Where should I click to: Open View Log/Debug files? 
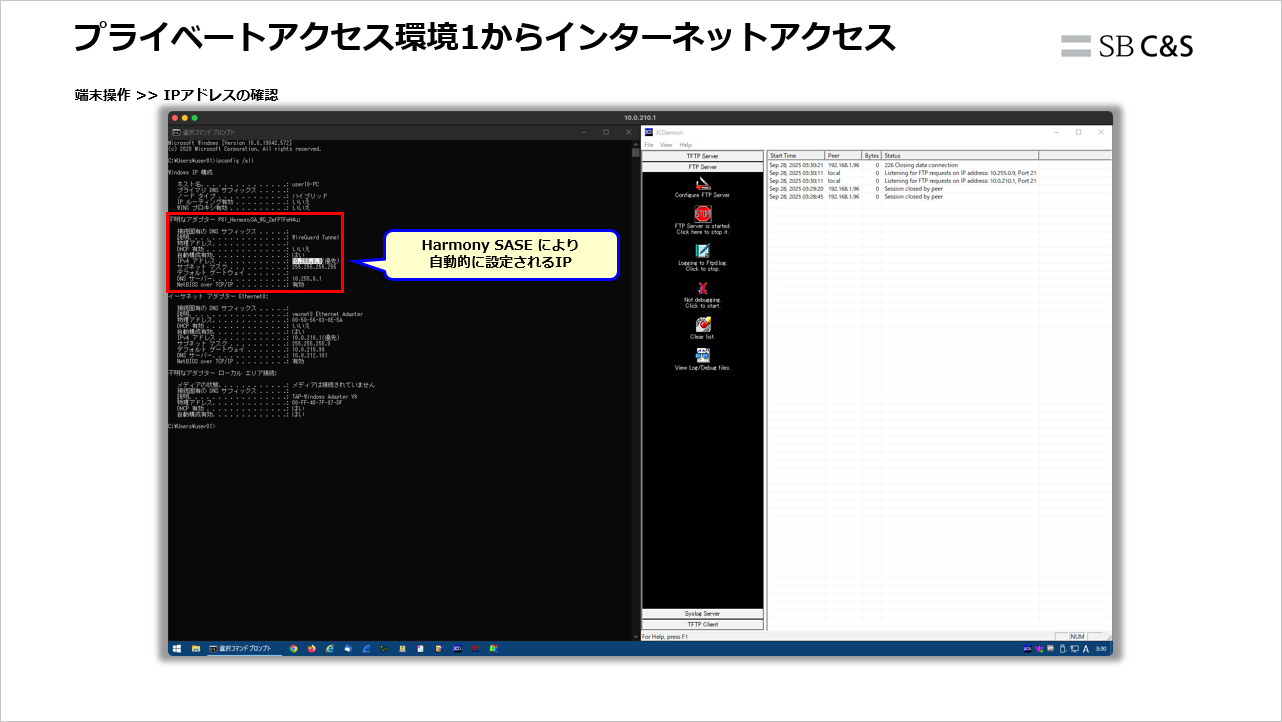pos(700,355)
